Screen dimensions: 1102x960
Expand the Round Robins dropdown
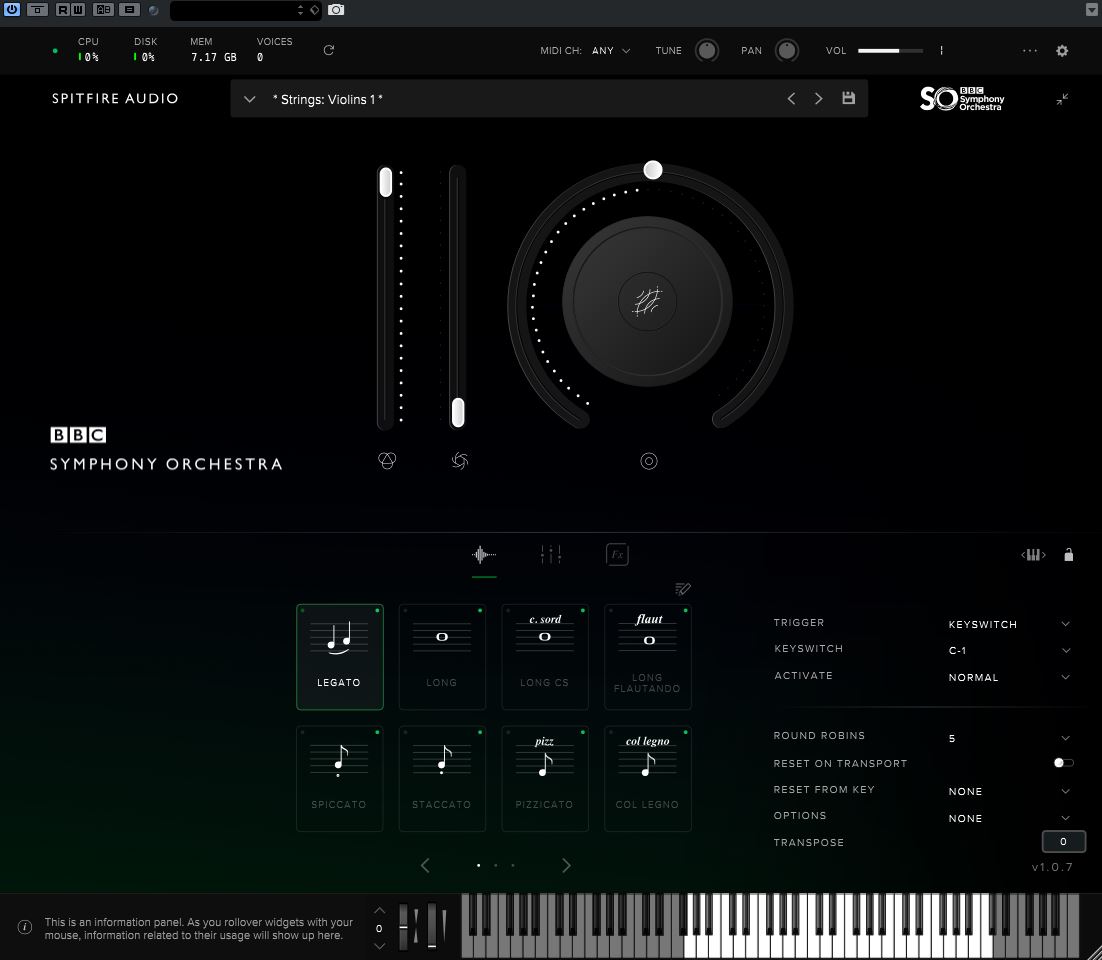pos(1010,738)
